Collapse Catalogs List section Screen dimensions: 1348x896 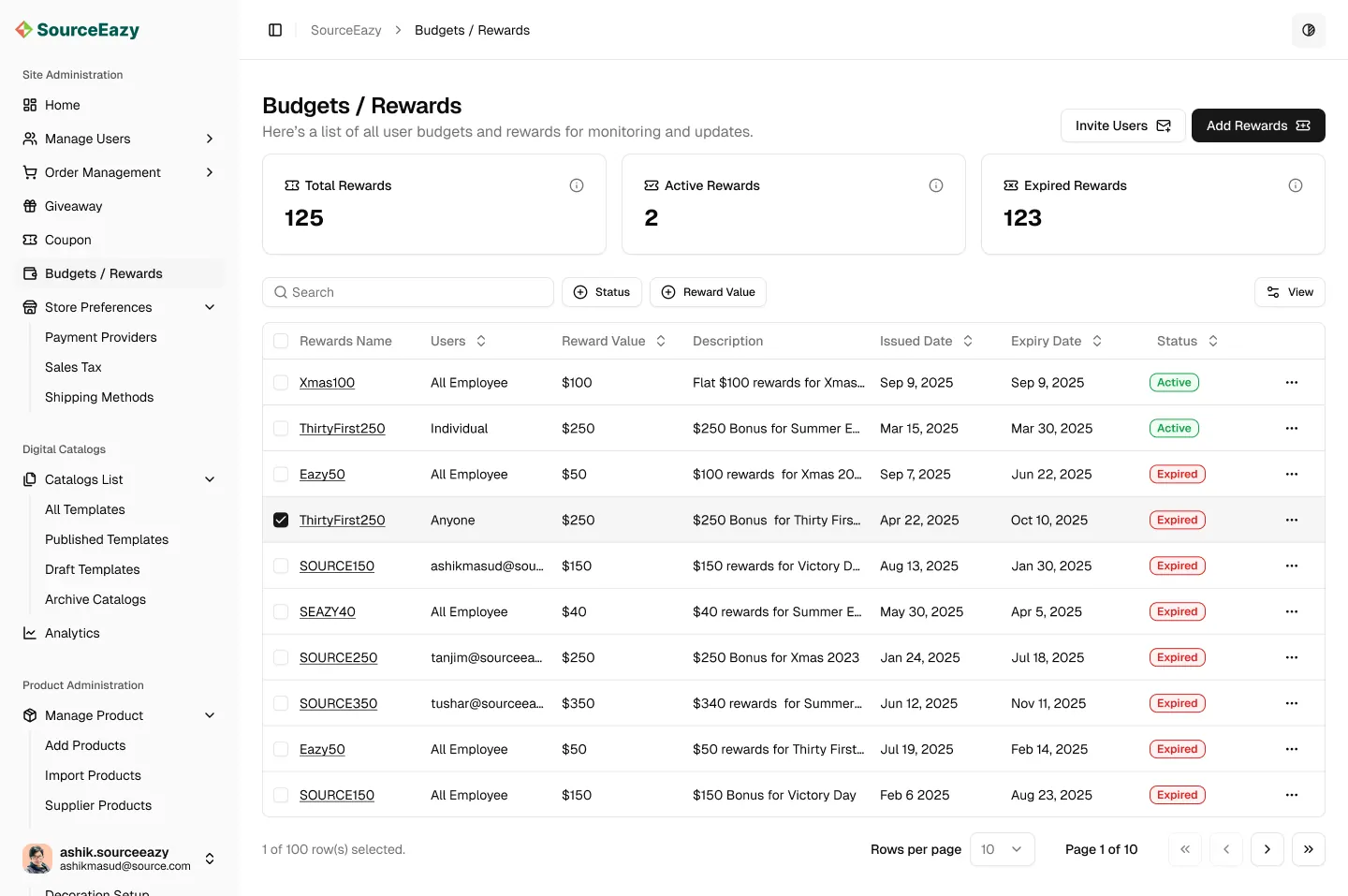210,479
